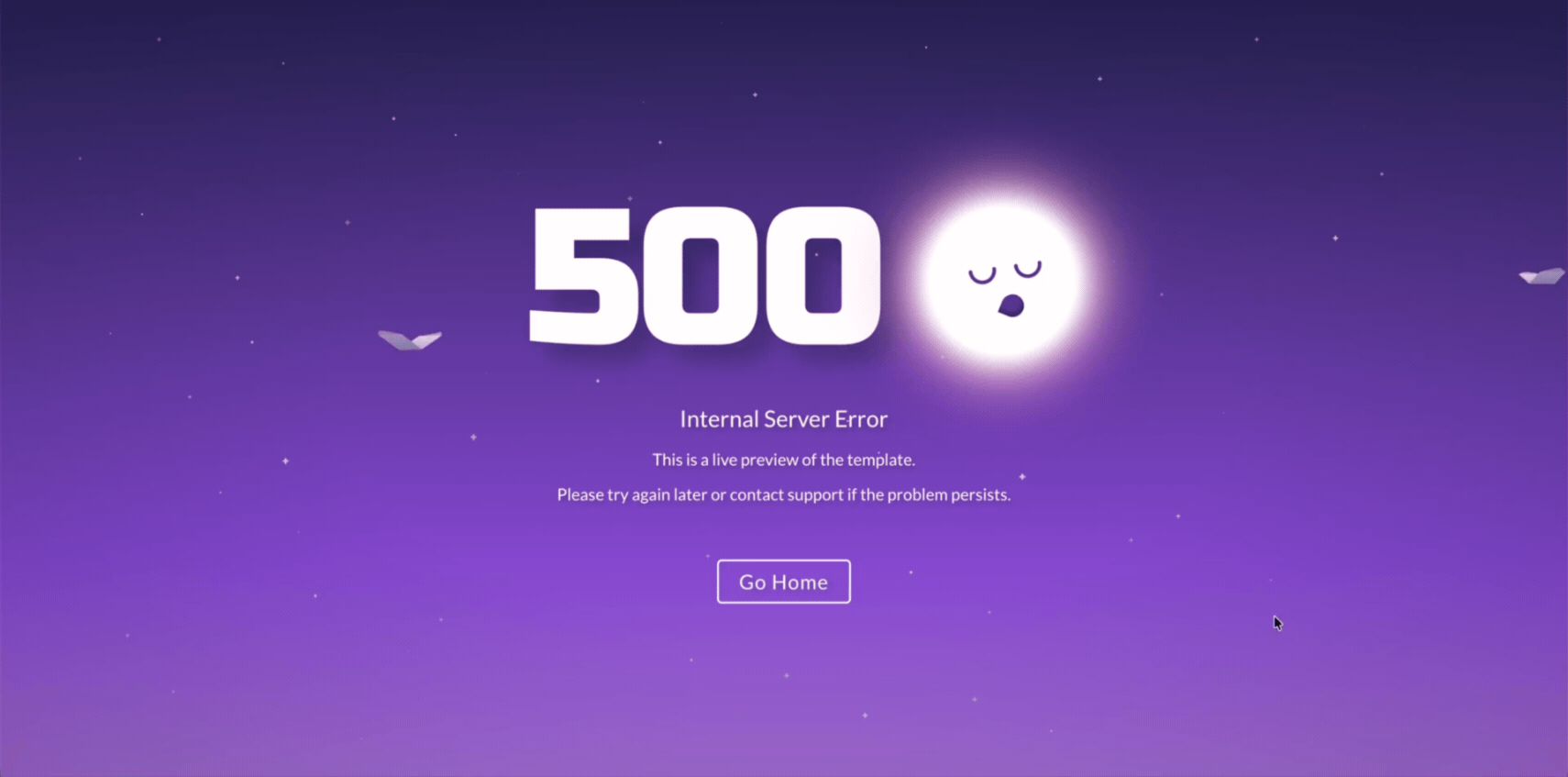Click the partially visible paper bird at screen edge

coord(1542,275)
